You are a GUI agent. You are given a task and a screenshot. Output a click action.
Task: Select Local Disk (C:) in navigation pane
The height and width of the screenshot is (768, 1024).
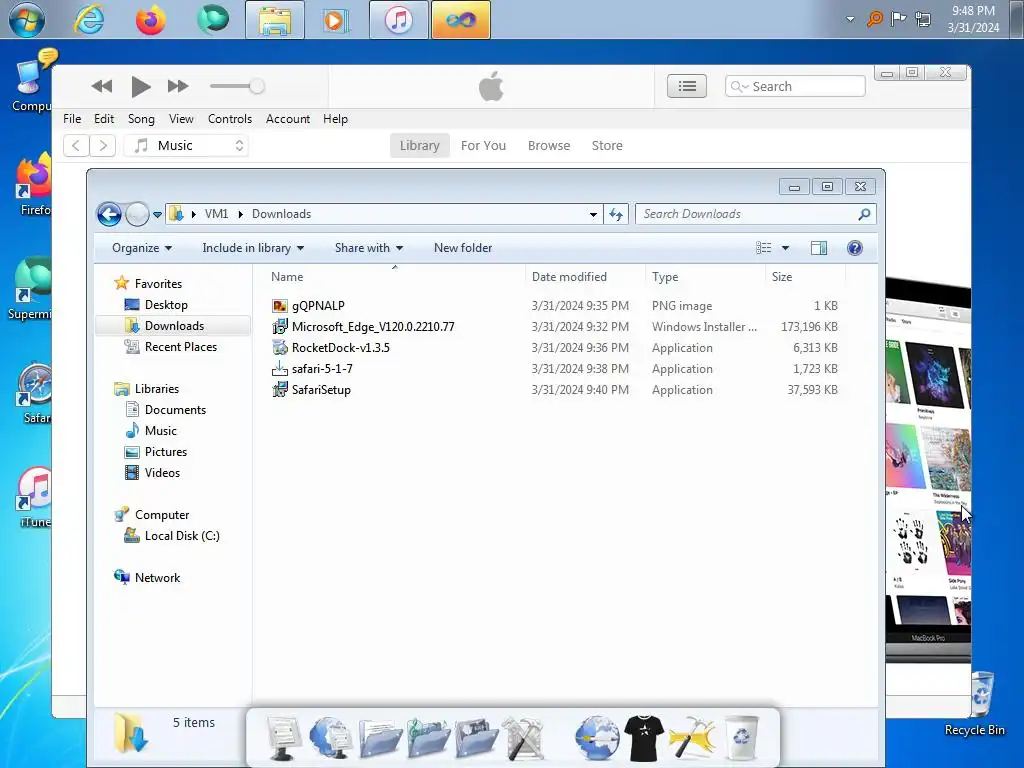point(182,536)
